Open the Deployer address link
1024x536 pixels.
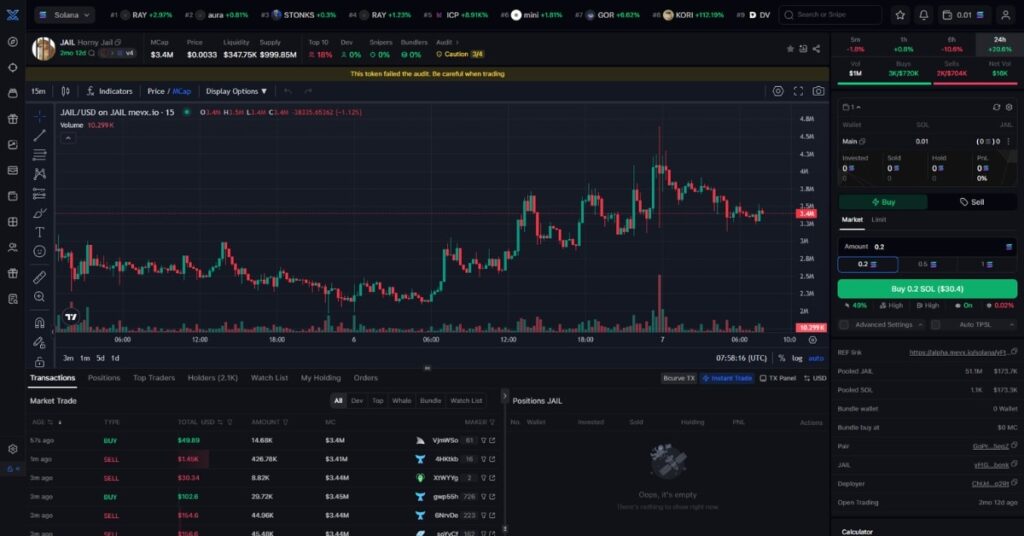tap(989, 484)
